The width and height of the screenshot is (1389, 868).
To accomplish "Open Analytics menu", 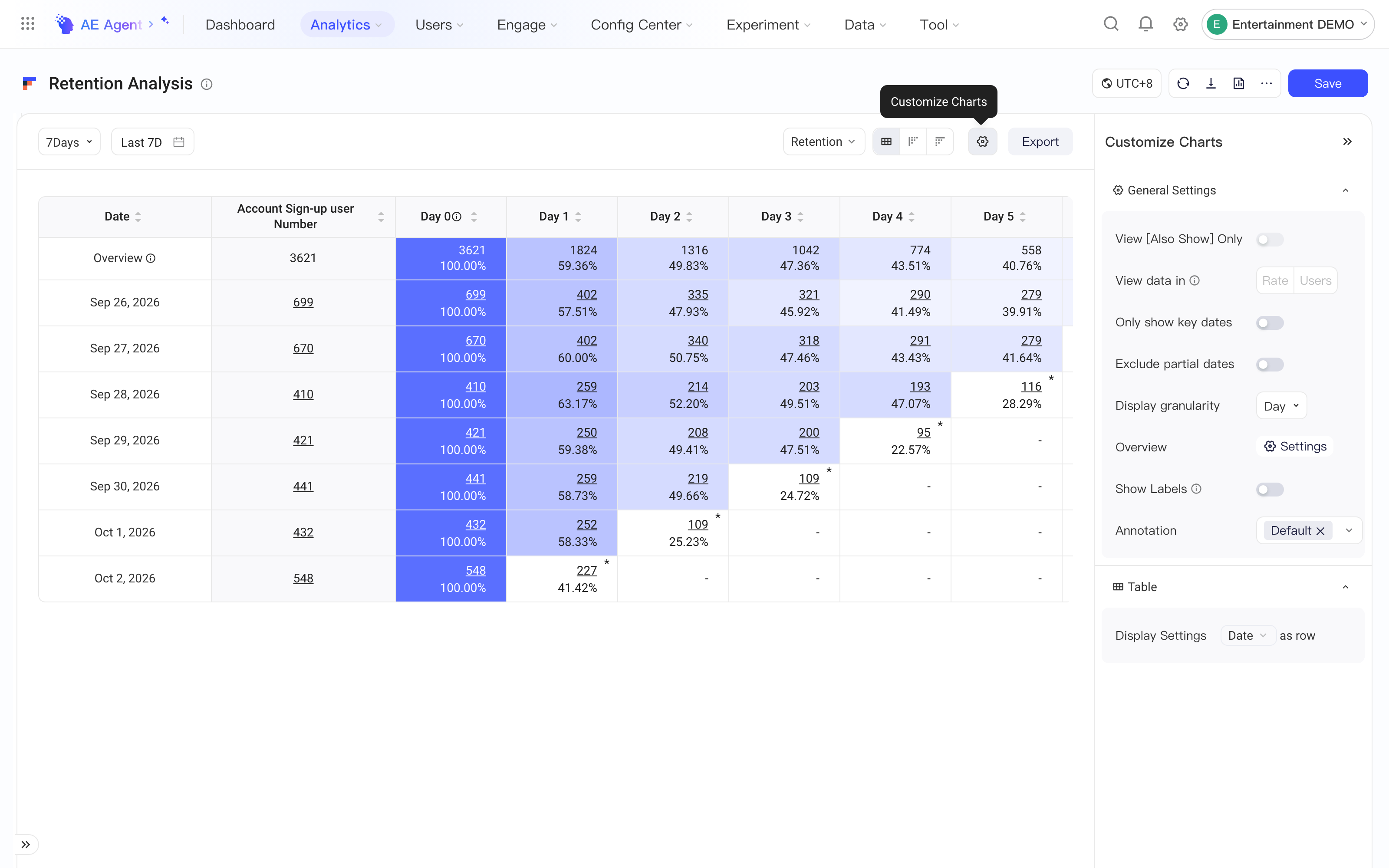I will pos(347,25).
